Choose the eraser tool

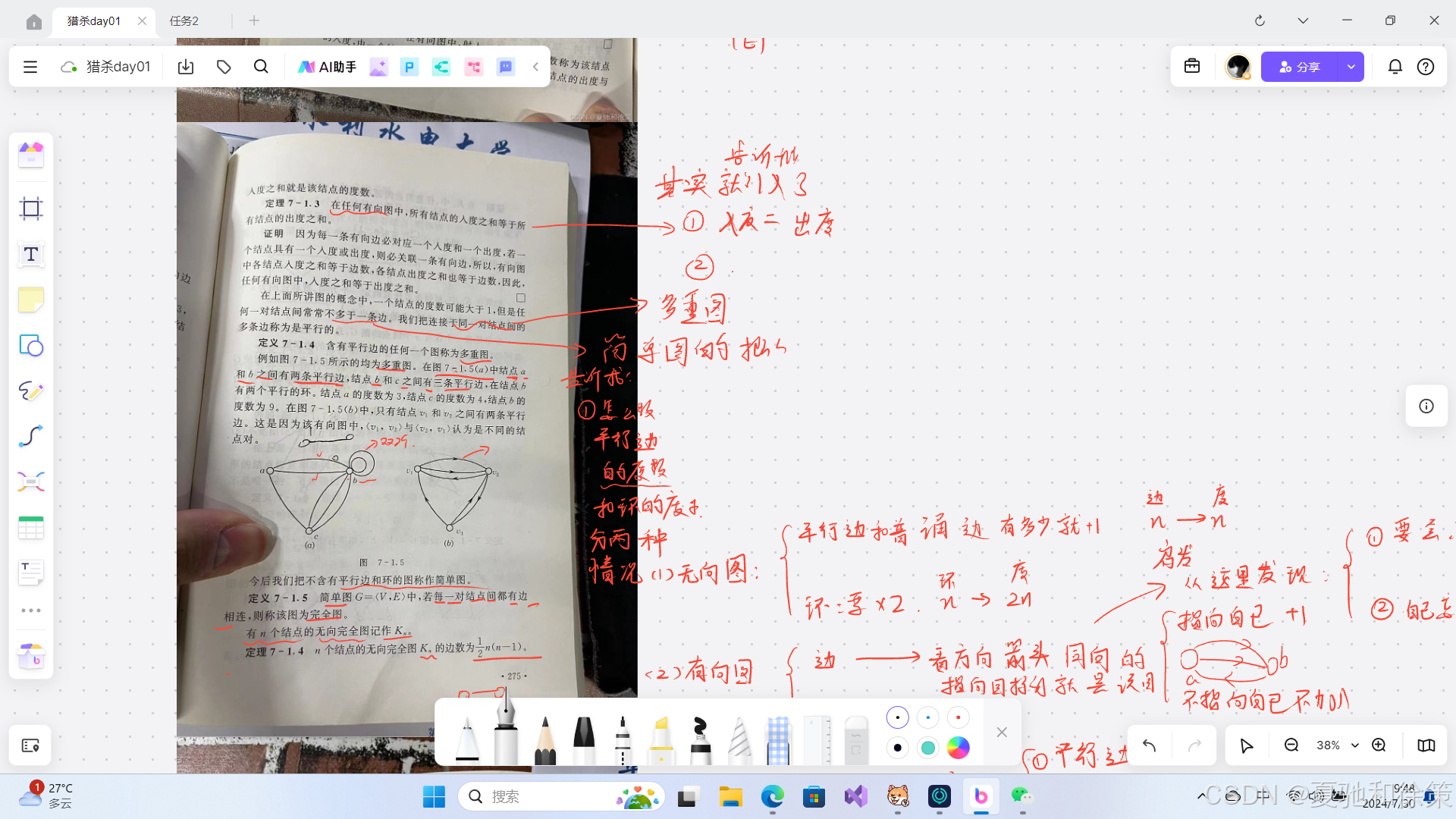855,739
